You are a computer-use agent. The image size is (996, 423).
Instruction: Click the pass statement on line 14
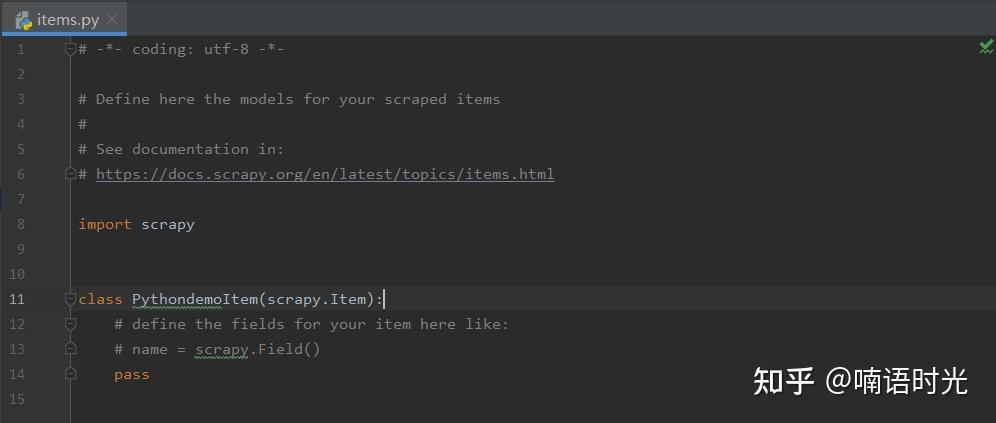[x=131, y=375]
